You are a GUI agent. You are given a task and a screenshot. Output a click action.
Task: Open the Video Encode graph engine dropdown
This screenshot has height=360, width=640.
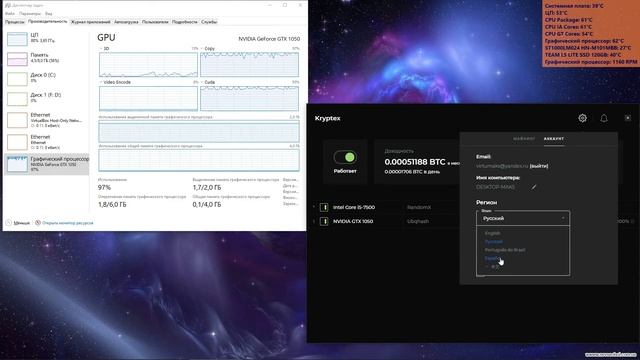[x=116, y=82]
